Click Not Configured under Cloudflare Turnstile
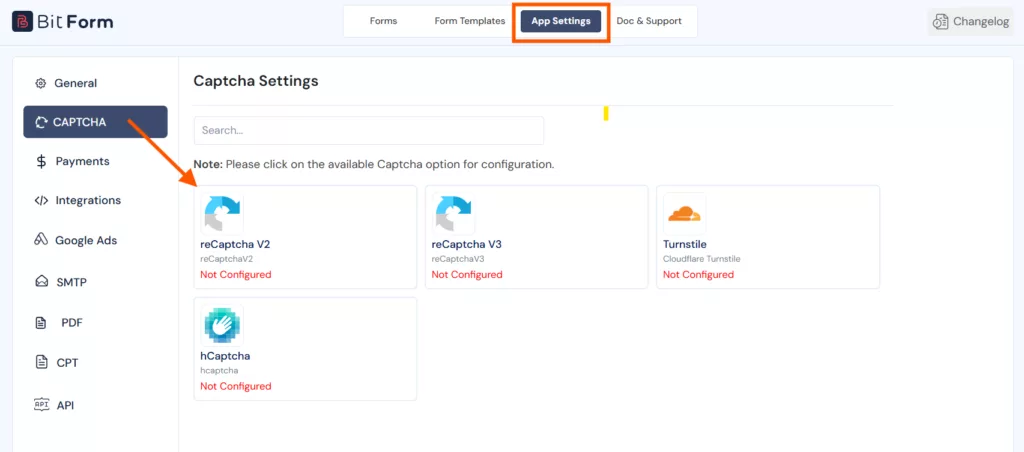 (x=698, y=274)
